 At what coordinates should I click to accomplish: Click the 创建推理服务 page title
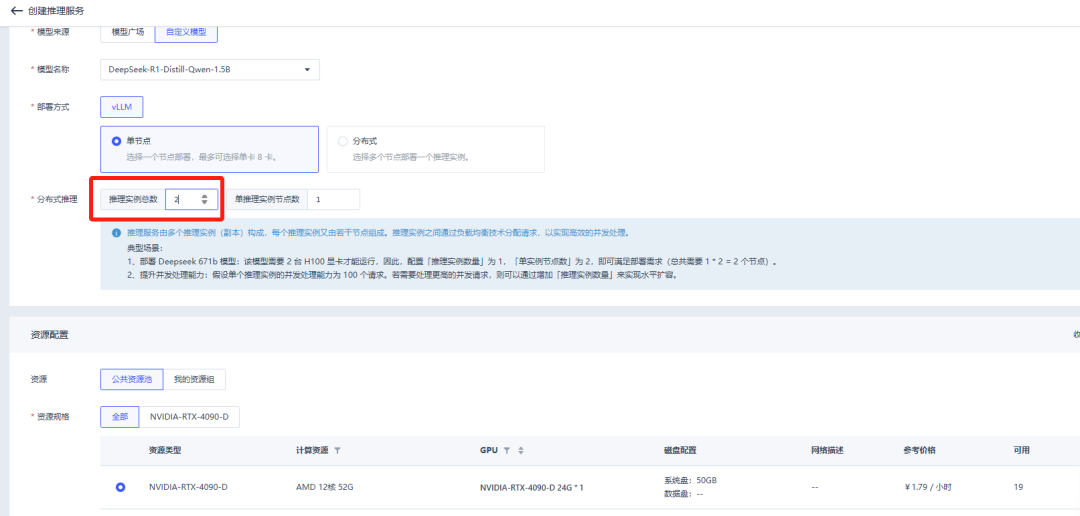(56, 11)
